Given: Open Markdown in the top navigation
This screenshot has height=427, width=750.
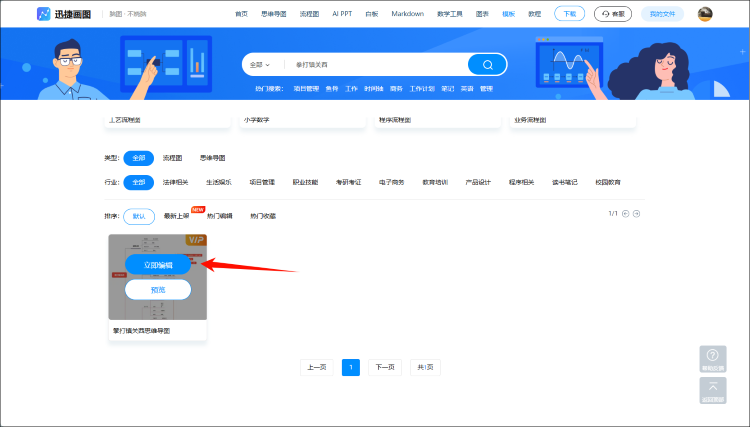Looking at the screenshot, I should point(408,14).
